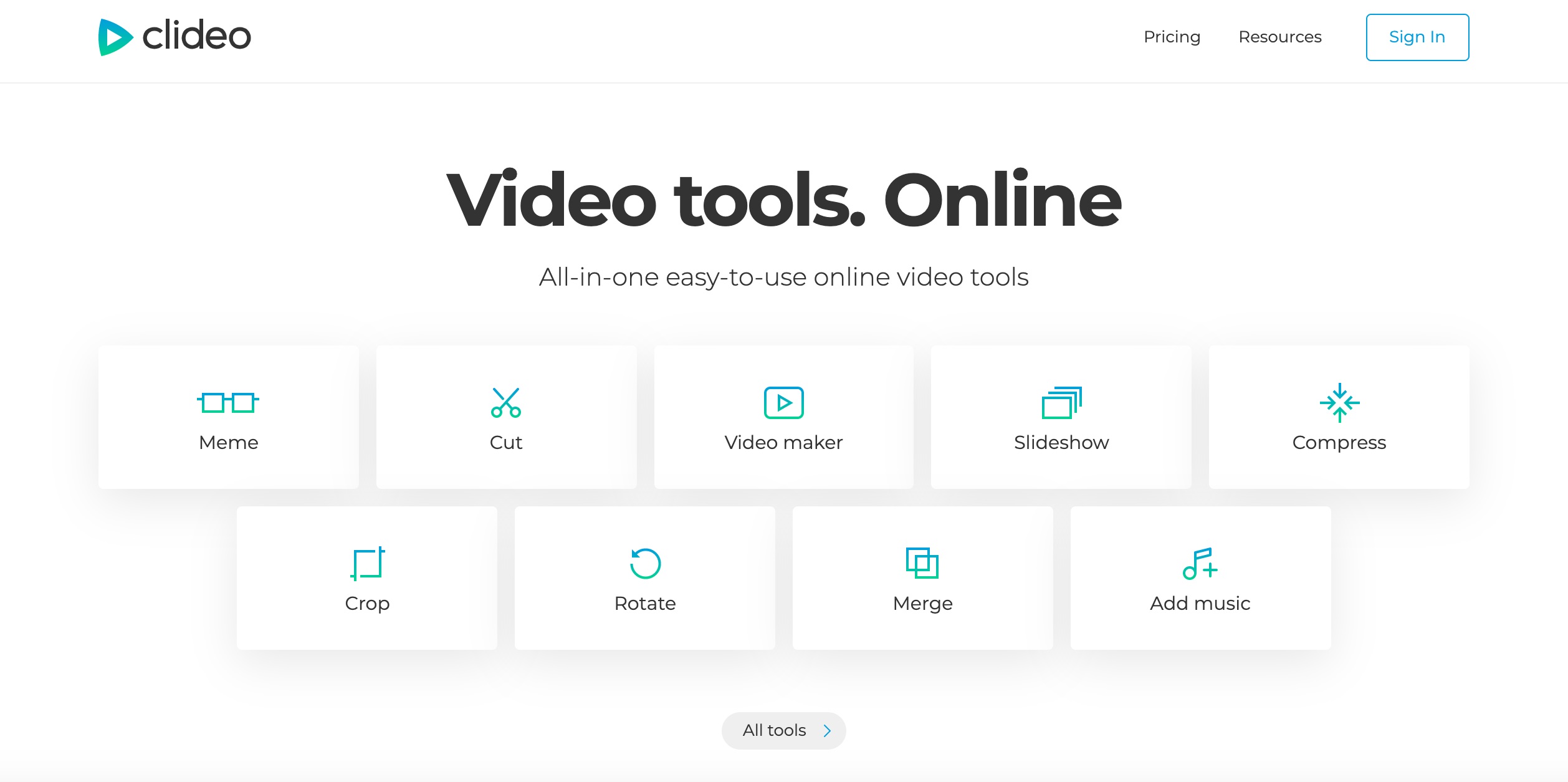
Task: Open the All tools button
Action: pyautogui.click(x=784, y=730)
